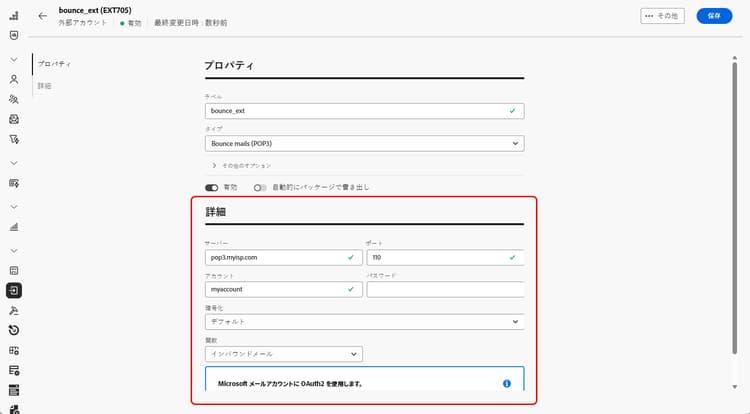Image resolution: width=750 pixels, height=414 pixels.
Task: Click the label field containing bounce_ext
Action: click(364, 111)
